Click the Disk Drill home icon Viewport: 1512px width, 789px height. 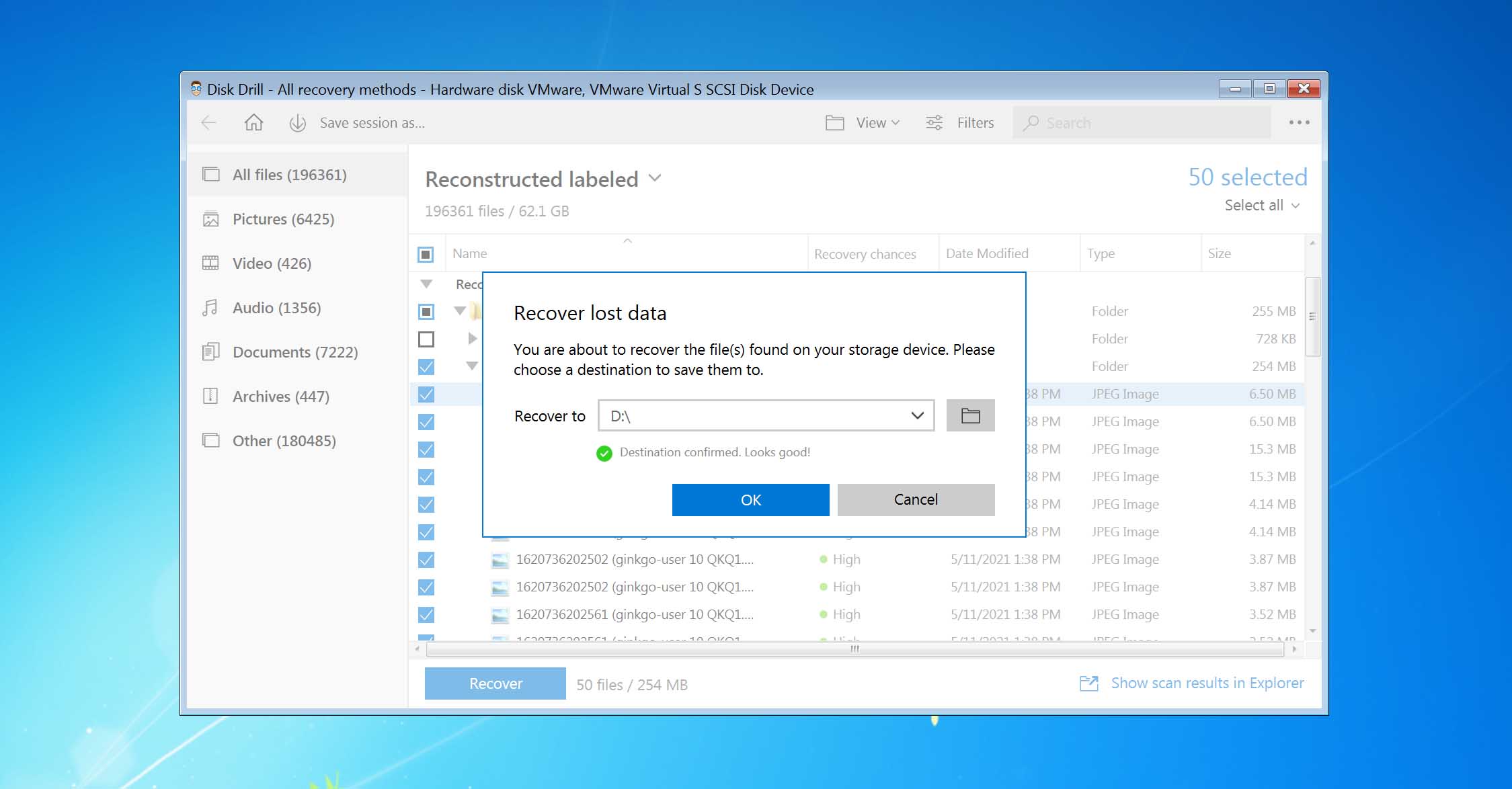(x=255, y=122)
